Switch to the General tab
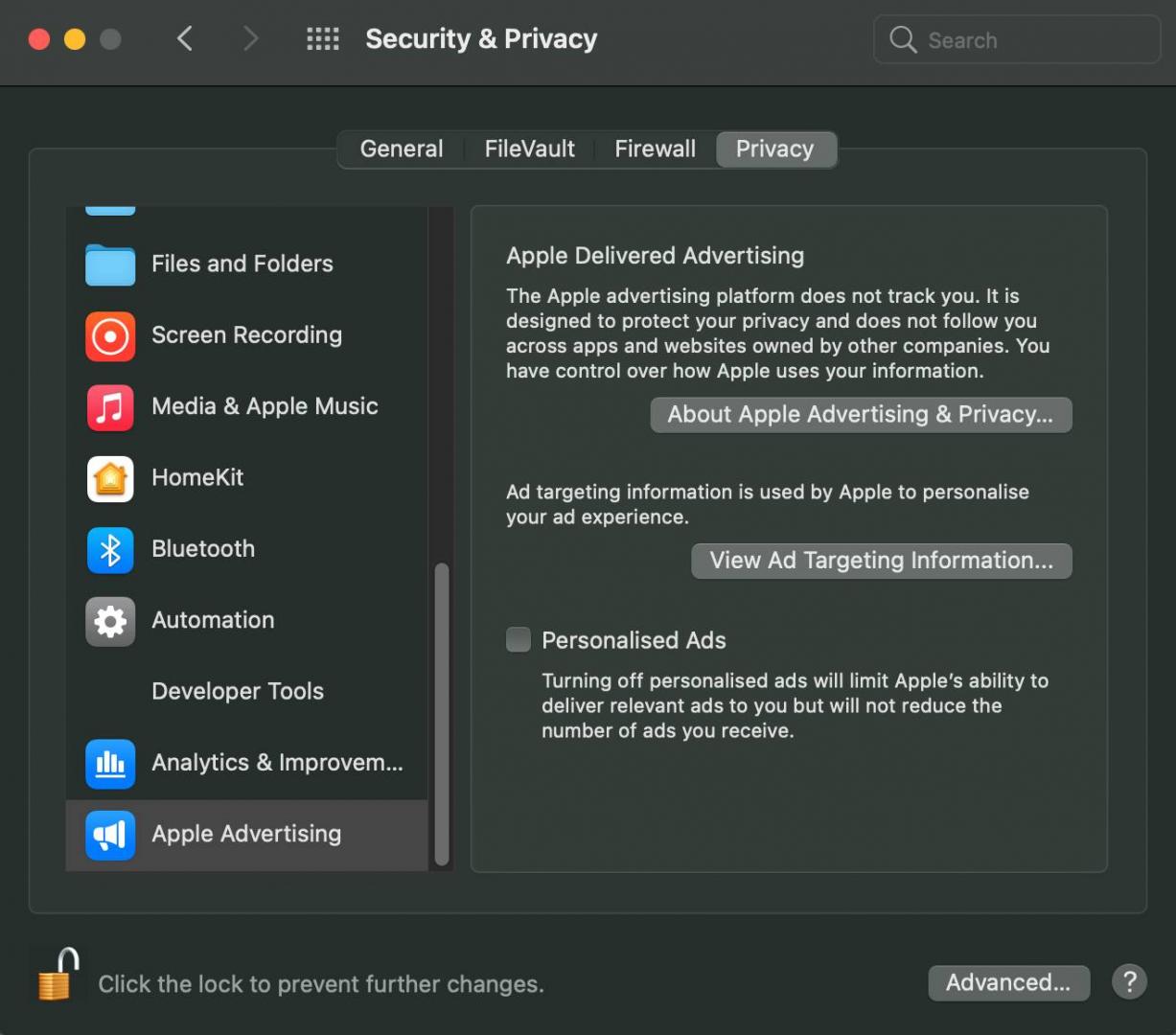The height and width of the screenshot is (1035, 1176). (x=402, y=149)
